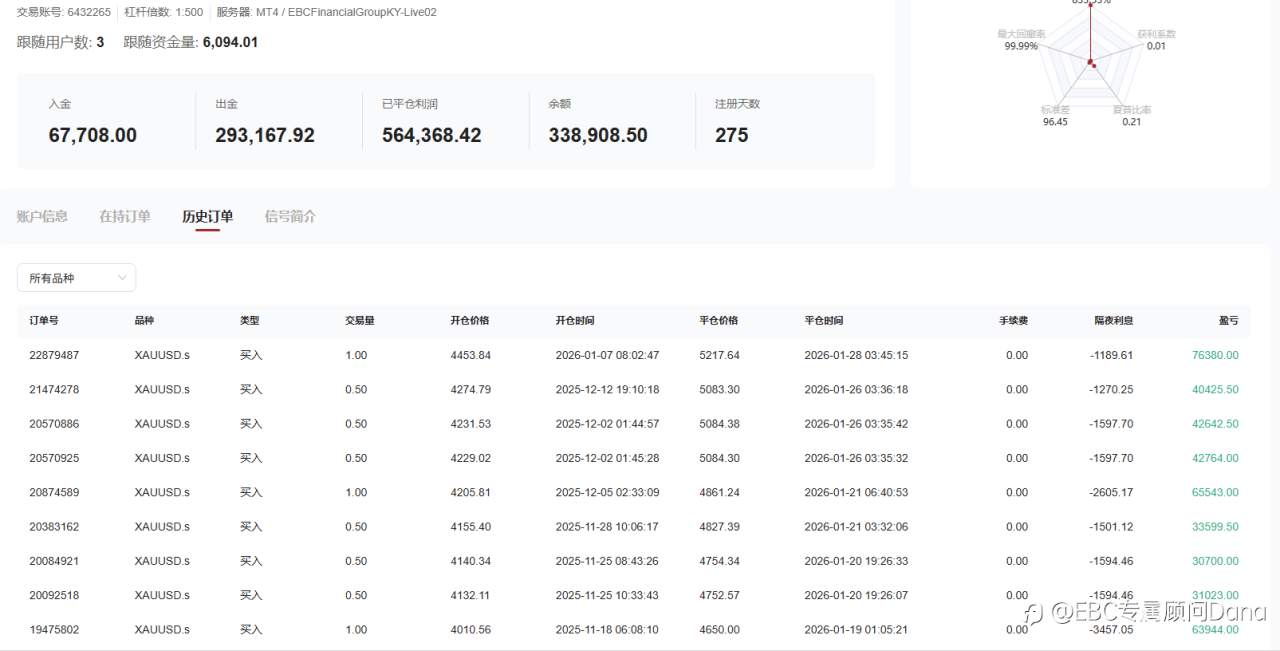Click profit value 40425.50

click(x=1215, y=389)
